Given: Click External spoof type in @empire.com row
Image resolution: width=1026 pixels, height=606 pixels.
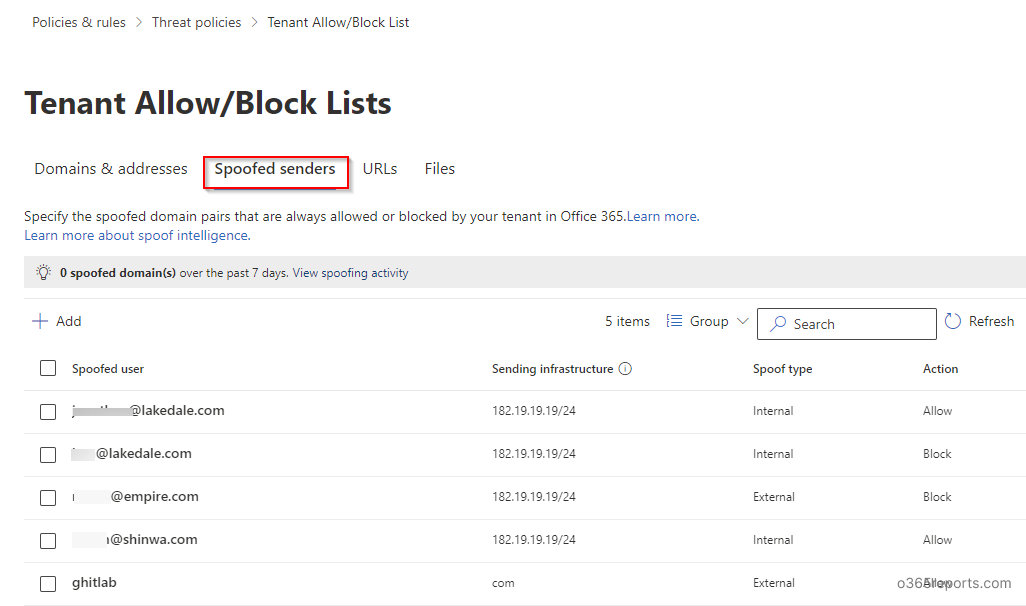Looking at the screenshot, I should click(x=773, y=497).
